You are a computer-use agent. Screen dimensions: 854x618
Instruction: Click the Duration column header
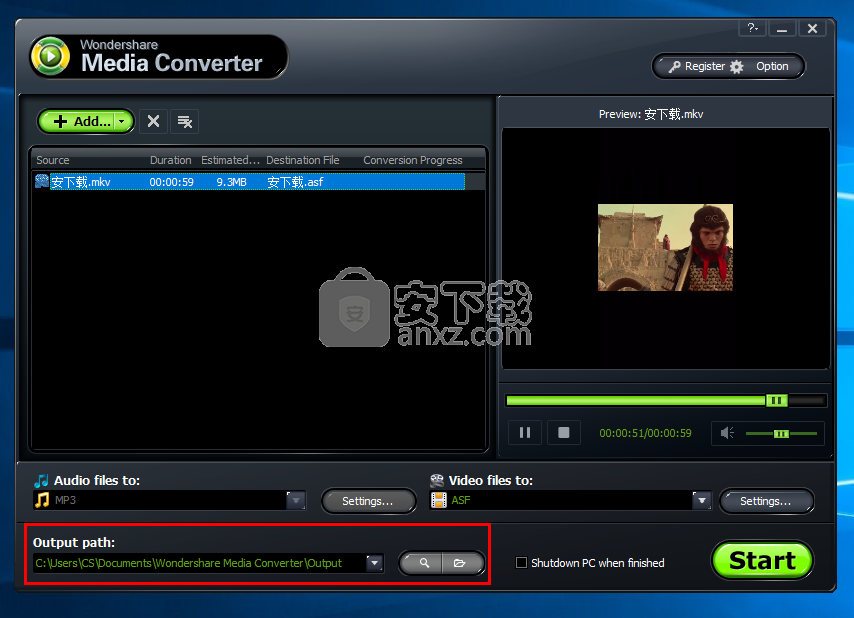170,160
